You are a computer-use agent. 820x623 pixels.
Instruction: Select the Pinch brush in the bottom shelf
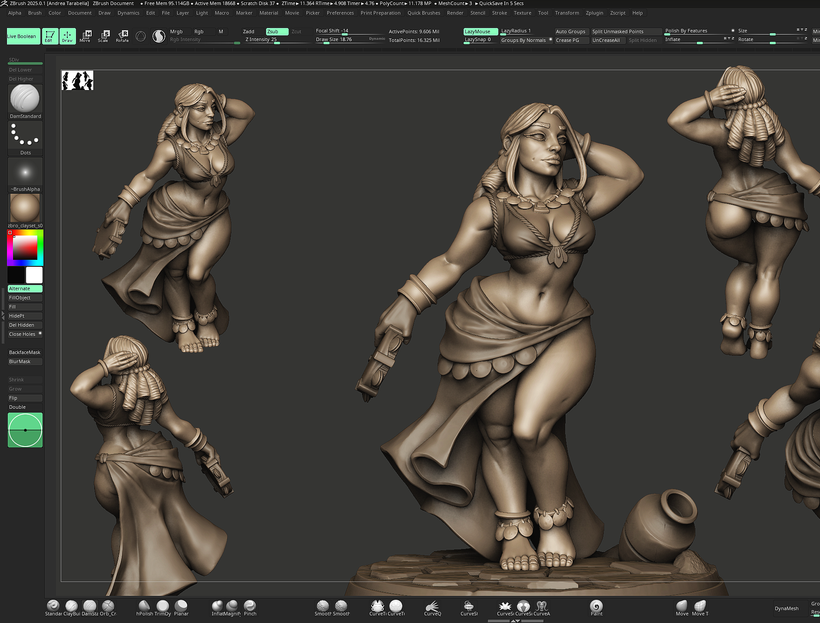pyautogui.click(x=250, y=607)
